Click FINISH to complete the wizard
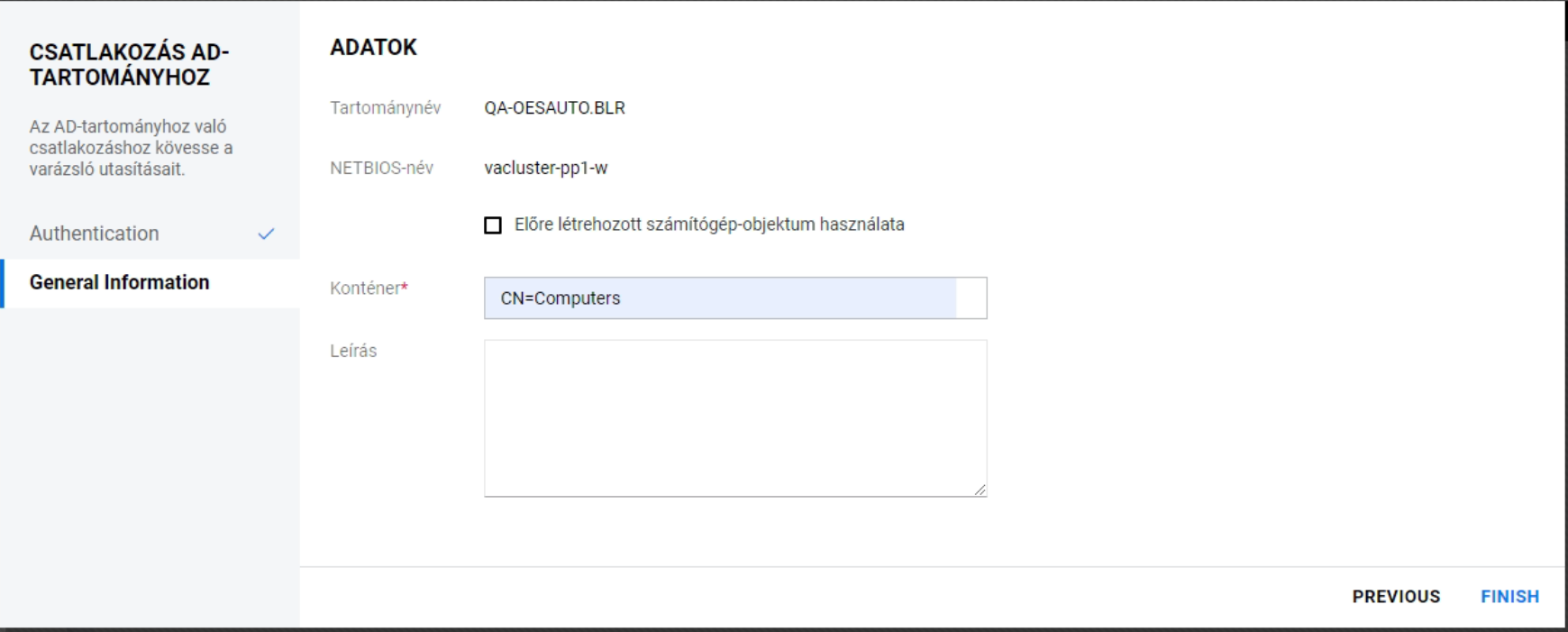Image resolution: width=1568 pixels, height=632 pixels. [1509, 597]
